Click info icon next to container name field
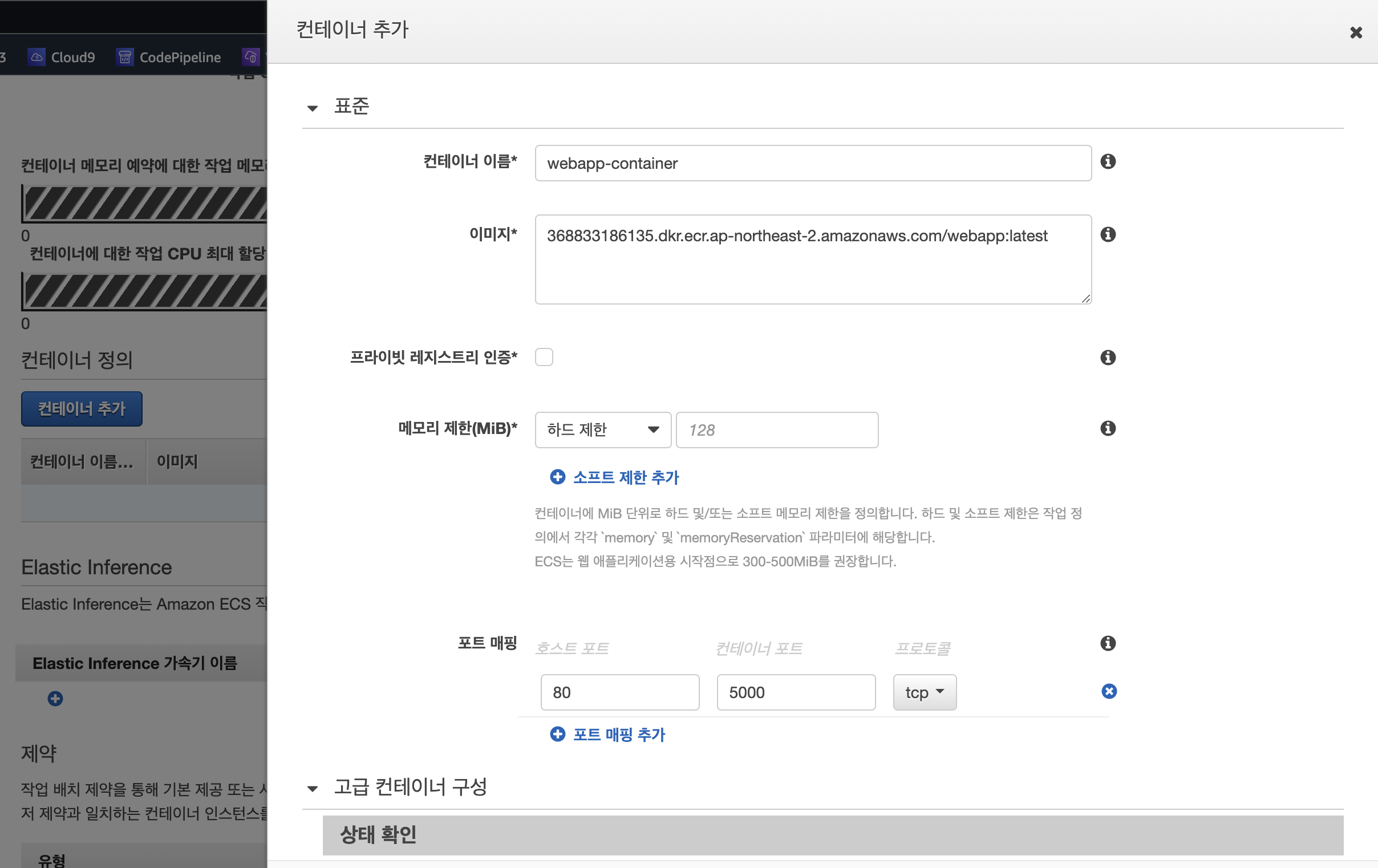 (x=1108, y=161)
